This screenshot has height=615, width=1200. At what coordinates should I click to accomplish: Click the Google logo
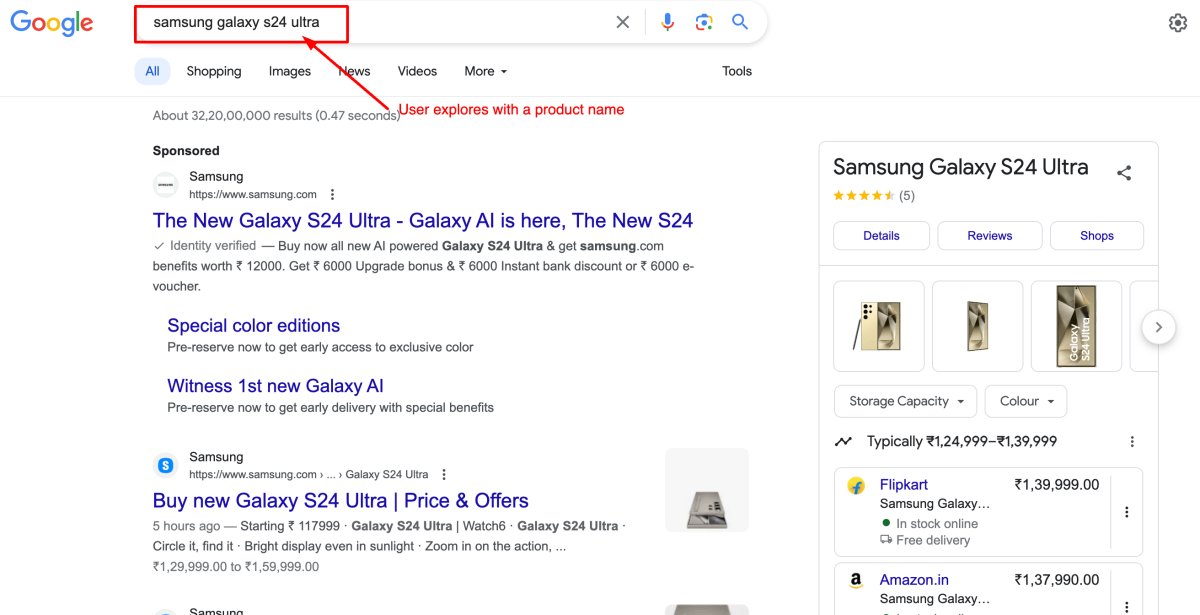pyautogui.click(x=52, y=23)
